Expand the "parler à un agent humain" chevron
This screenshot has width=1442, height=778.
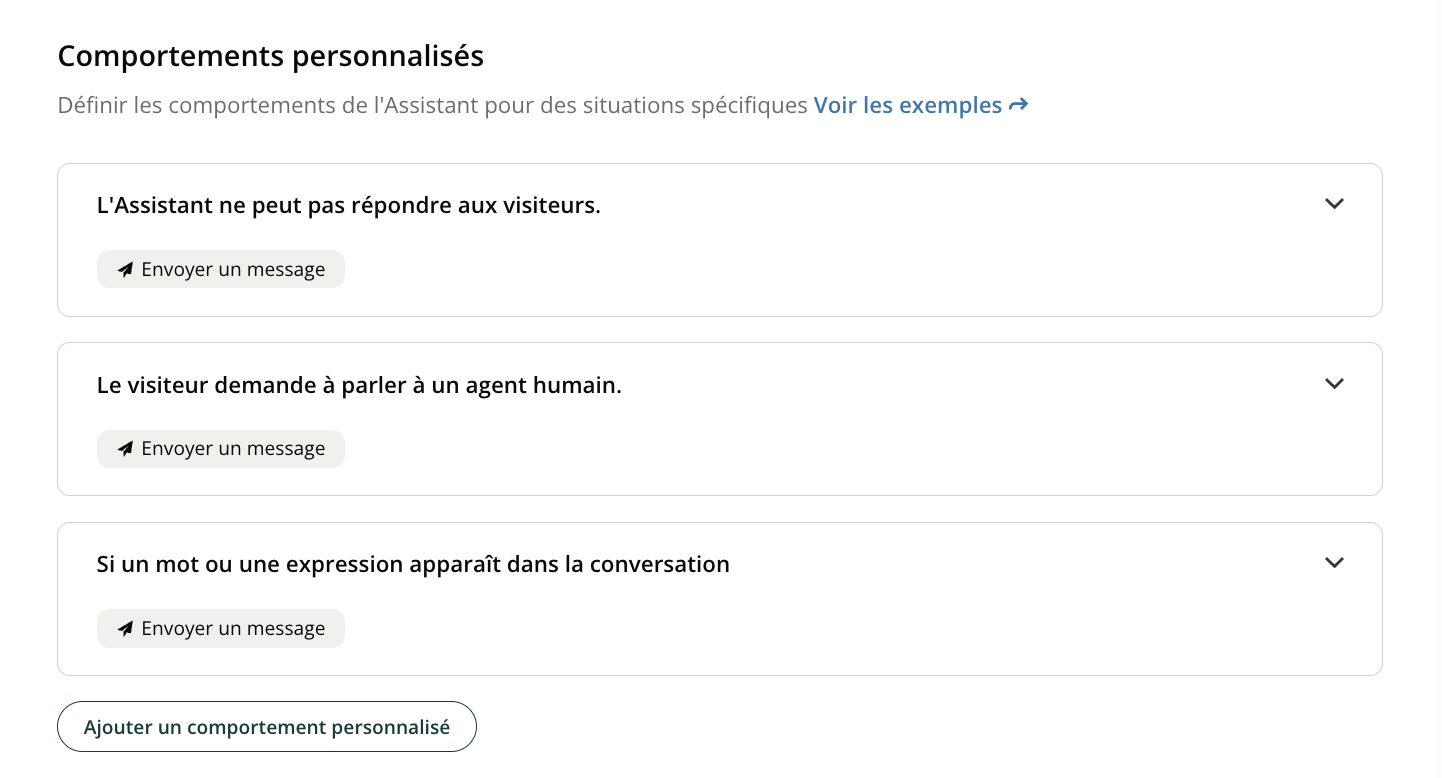point(1334,384)
